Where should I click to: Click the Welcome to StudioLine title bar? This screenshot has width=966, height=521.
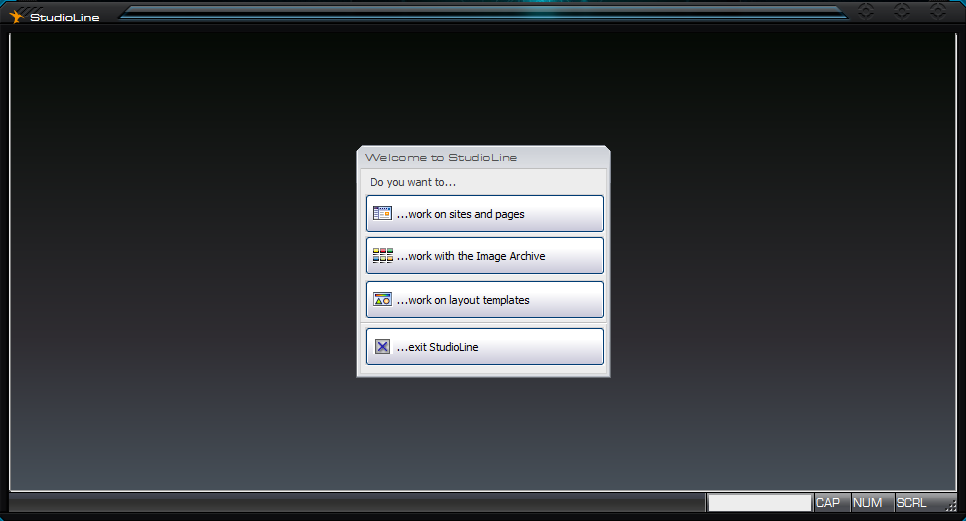point(484,157)
